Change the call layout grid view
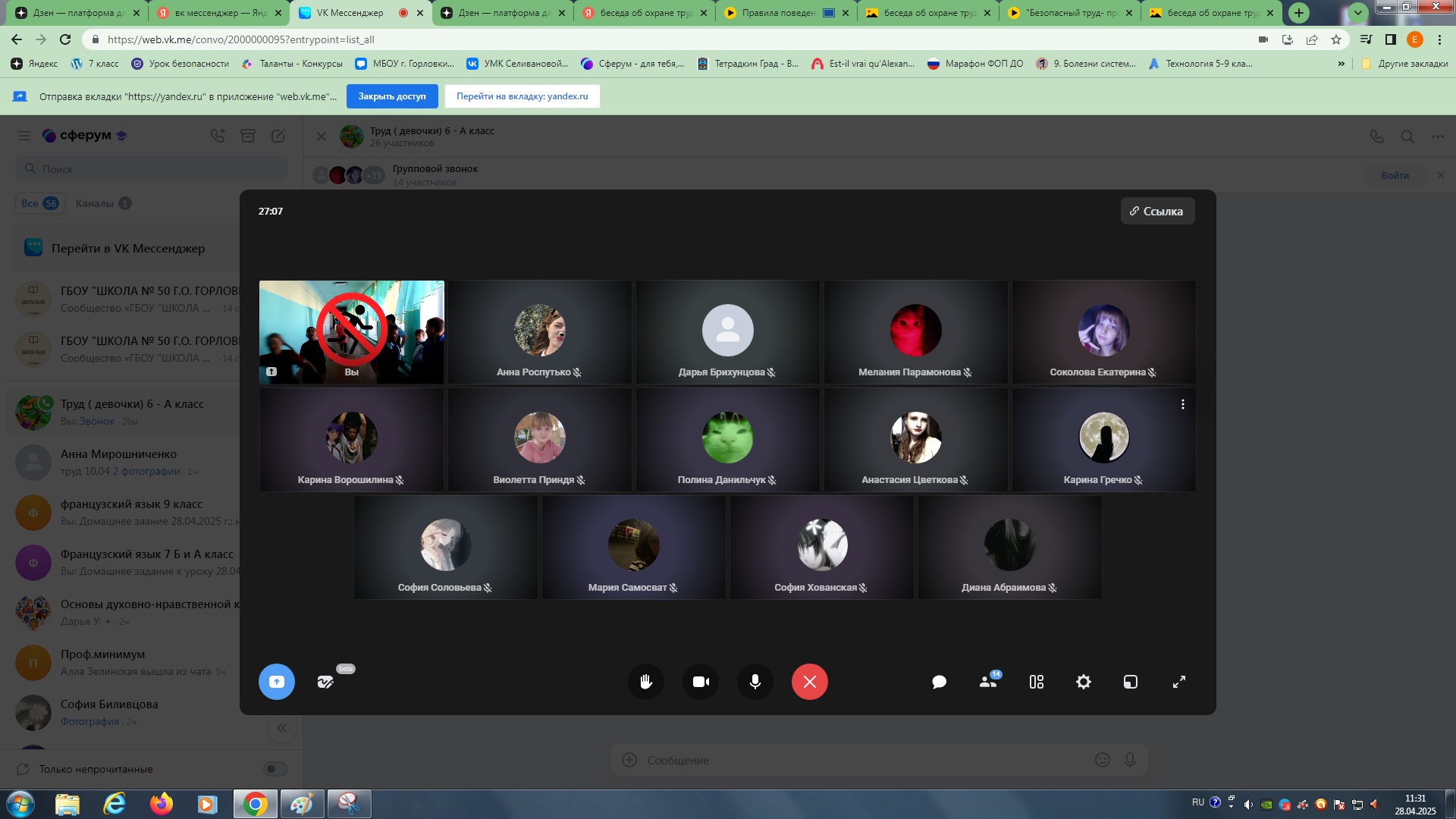The height and width of the screenshot is (819, 1456). tap(1037, 682)
